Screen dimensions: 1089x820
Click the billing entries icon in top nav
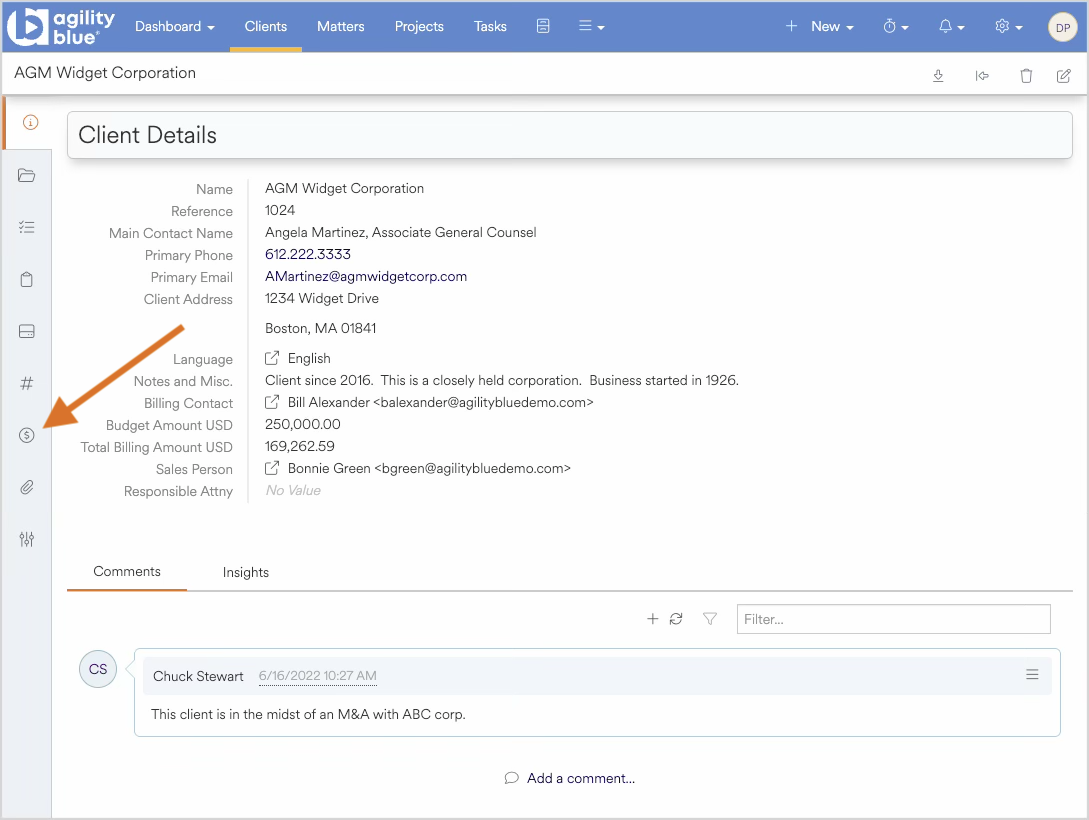click(x=543, y=26)
